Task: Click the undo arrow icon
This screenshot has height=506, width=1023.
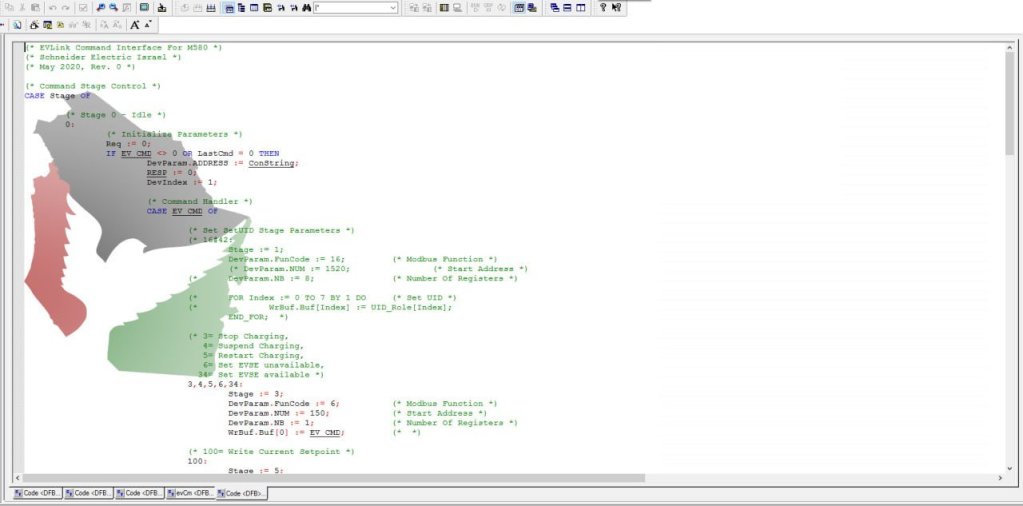Action: (52, 8)
